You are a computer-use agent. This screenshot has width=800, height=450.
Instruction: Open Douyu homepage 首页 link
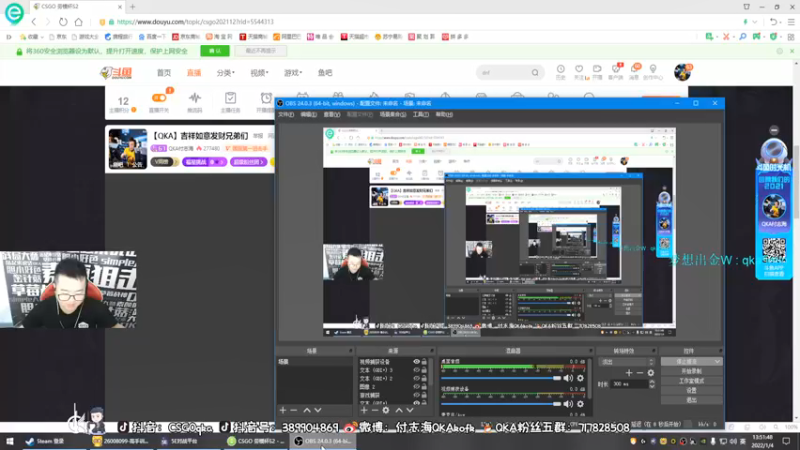point(164,73)
